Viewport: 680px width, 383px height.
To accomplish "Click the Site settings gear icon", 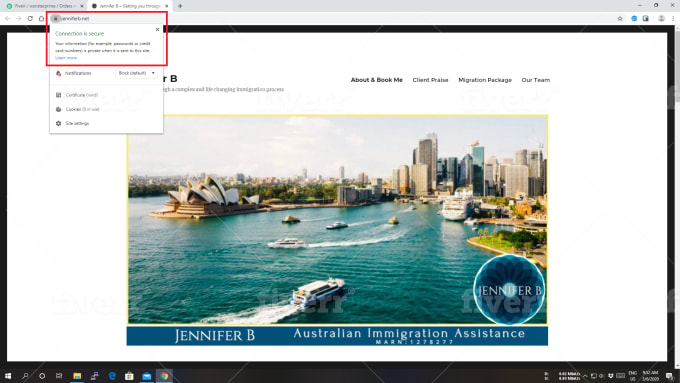I will 59,124.
